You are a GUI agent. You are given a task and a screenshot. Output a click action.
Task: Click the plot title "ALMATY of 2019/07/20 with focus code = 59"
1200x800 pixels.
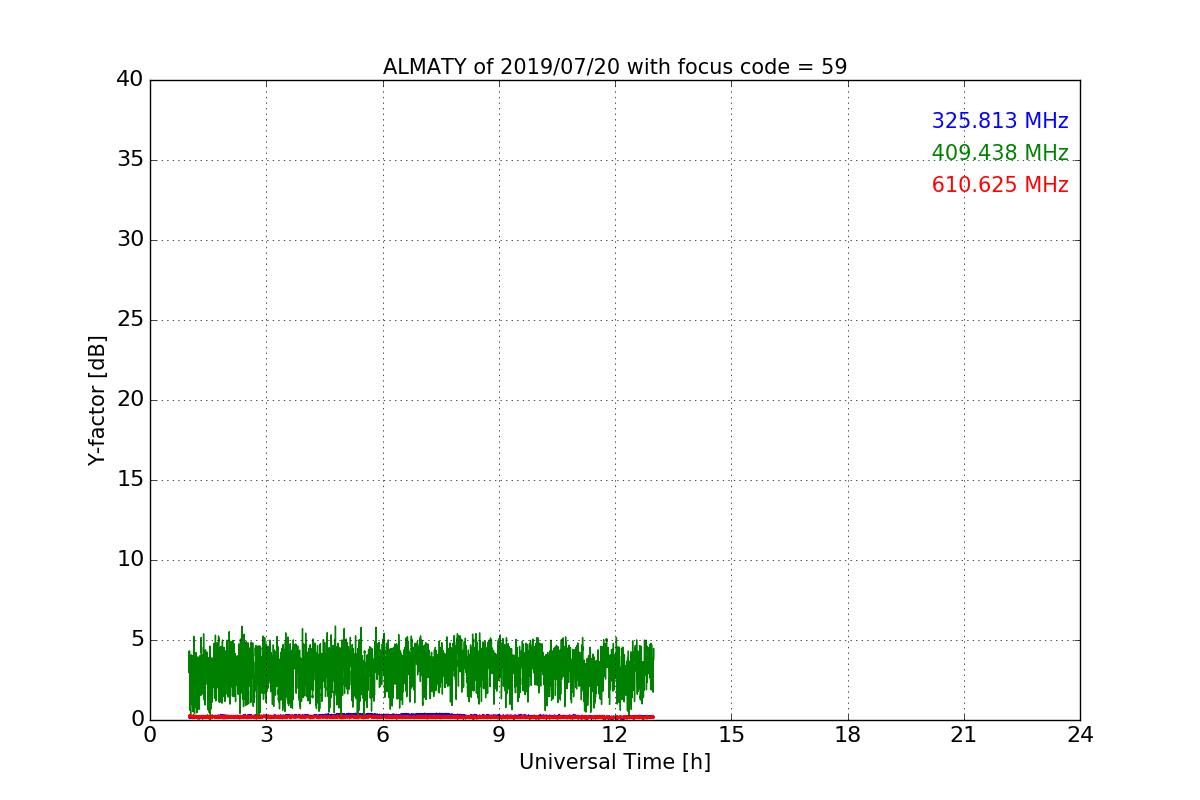(615, 67)
